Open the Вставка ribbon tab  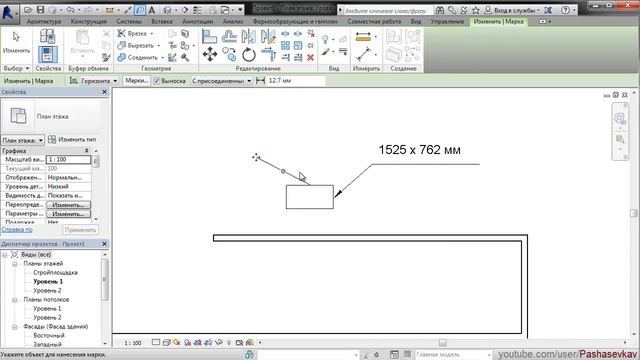162,21
